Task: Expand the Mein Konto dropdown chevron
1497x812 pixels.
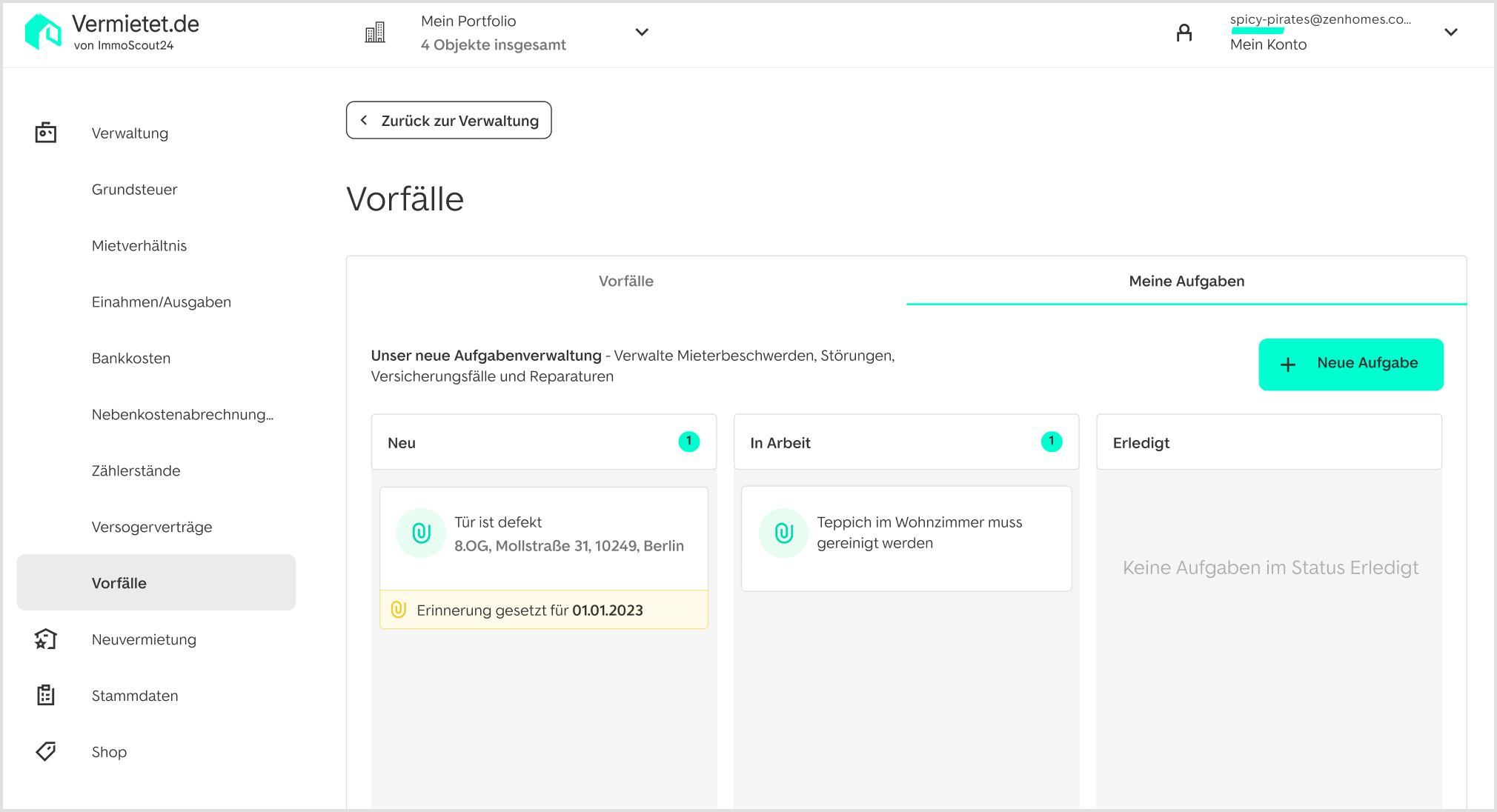Action: pyautogui.click(x=1450, y=33)
